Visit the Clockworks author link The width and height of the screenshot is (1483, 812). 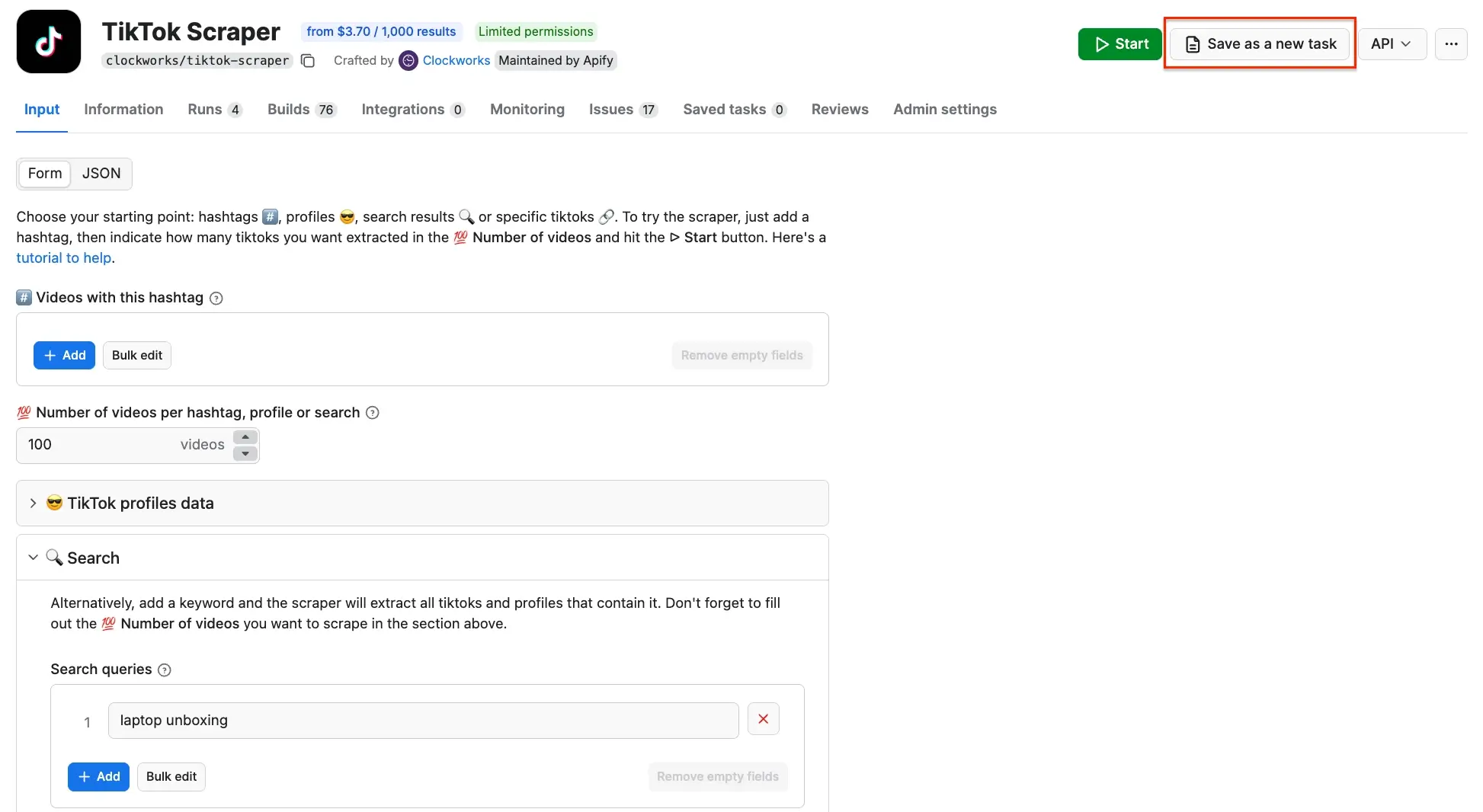click(456, 61)
